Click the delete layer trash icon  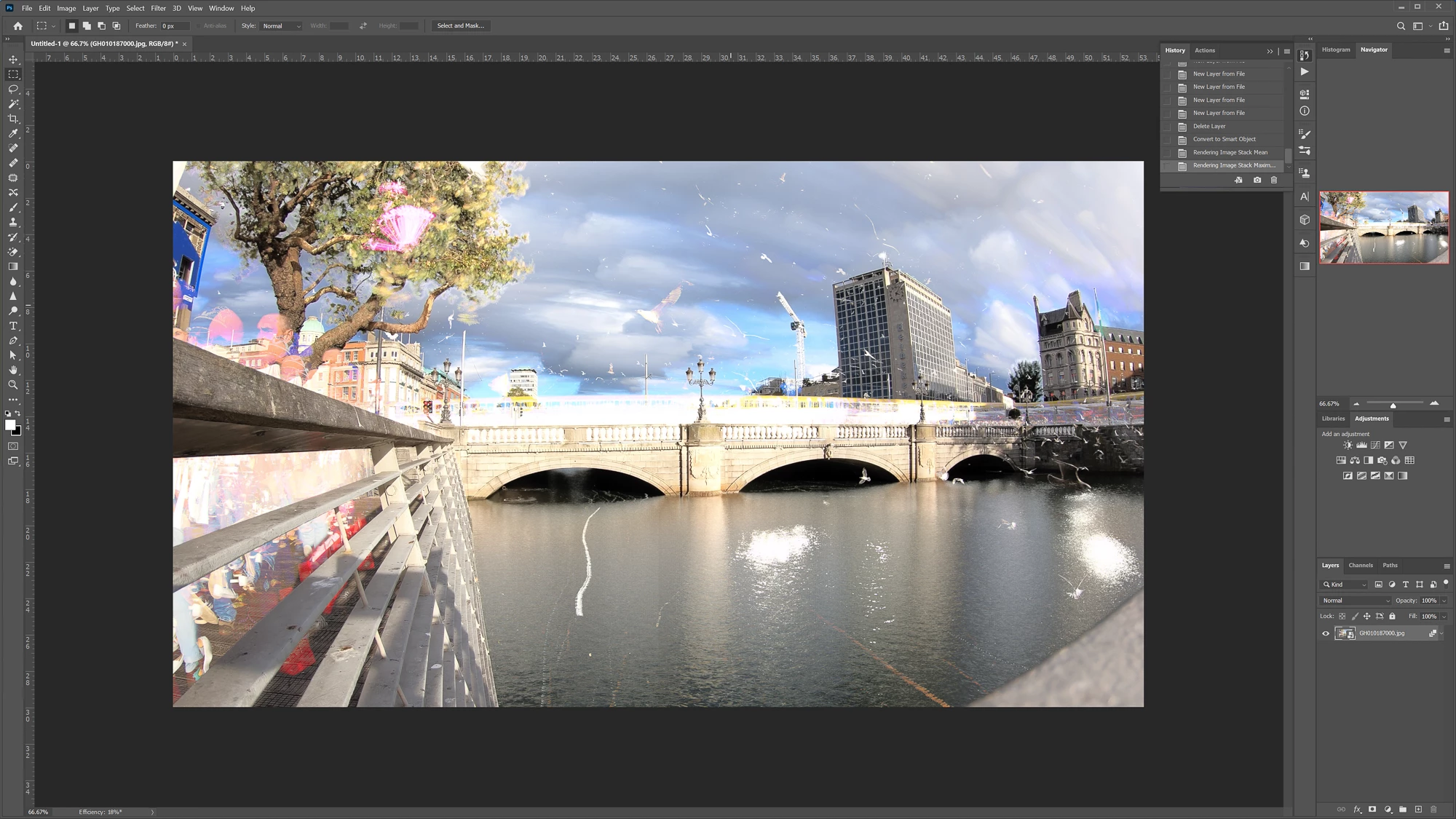[1433, 809]
